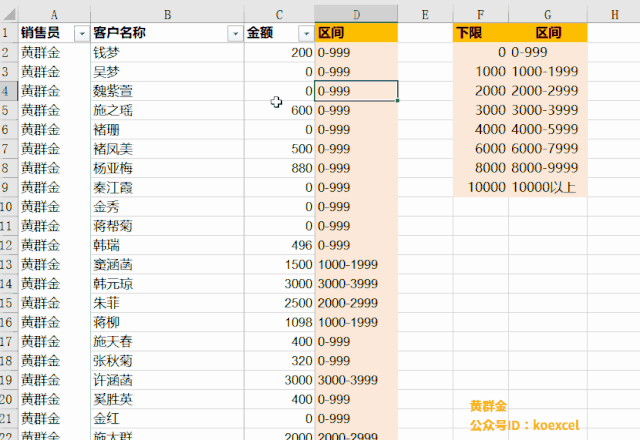
Task: Click lookup lower-limit cell 4000
Action: pos(481,129)
